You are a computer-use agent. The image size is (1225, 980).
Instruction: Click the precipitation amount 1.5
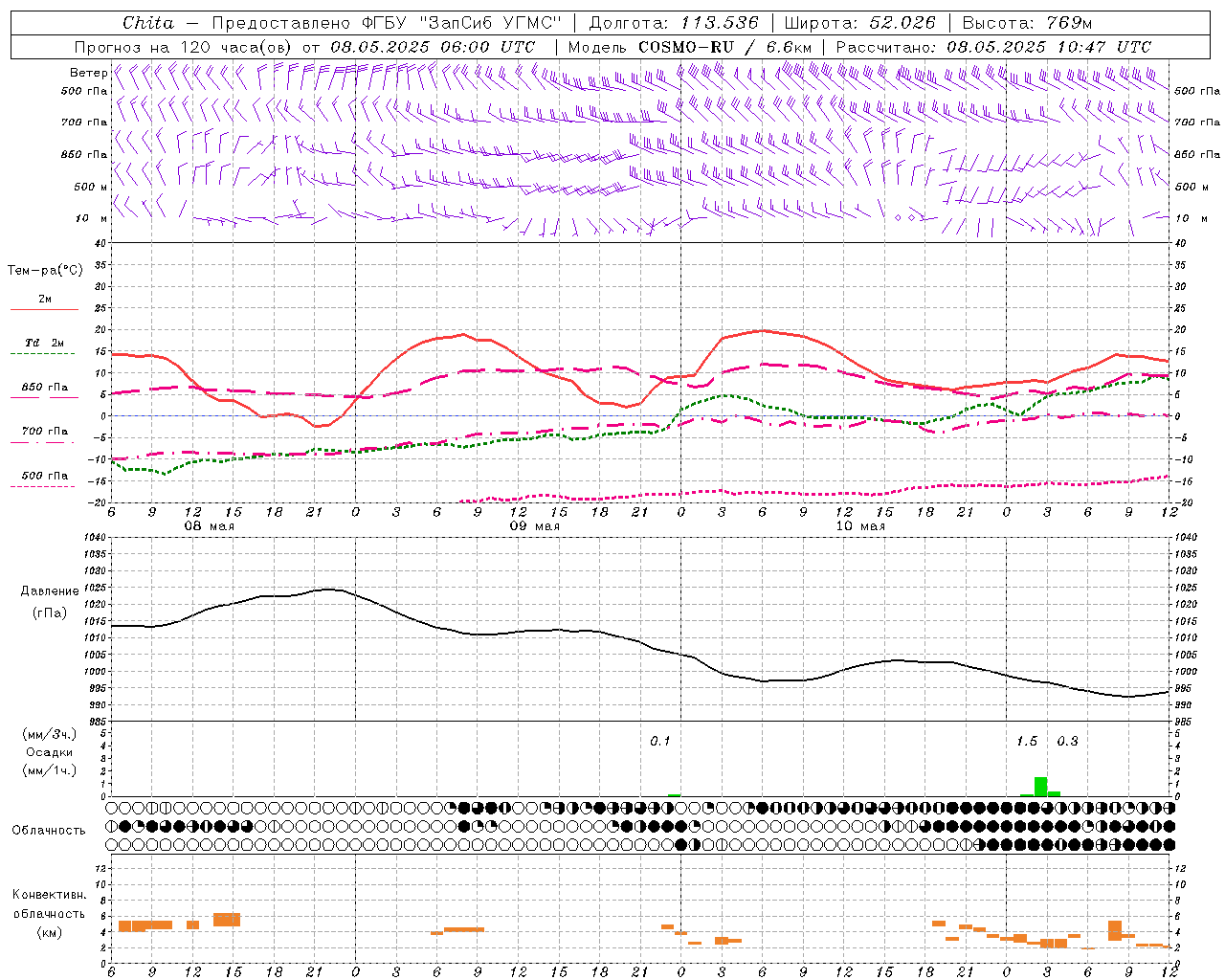[1027, 742]
